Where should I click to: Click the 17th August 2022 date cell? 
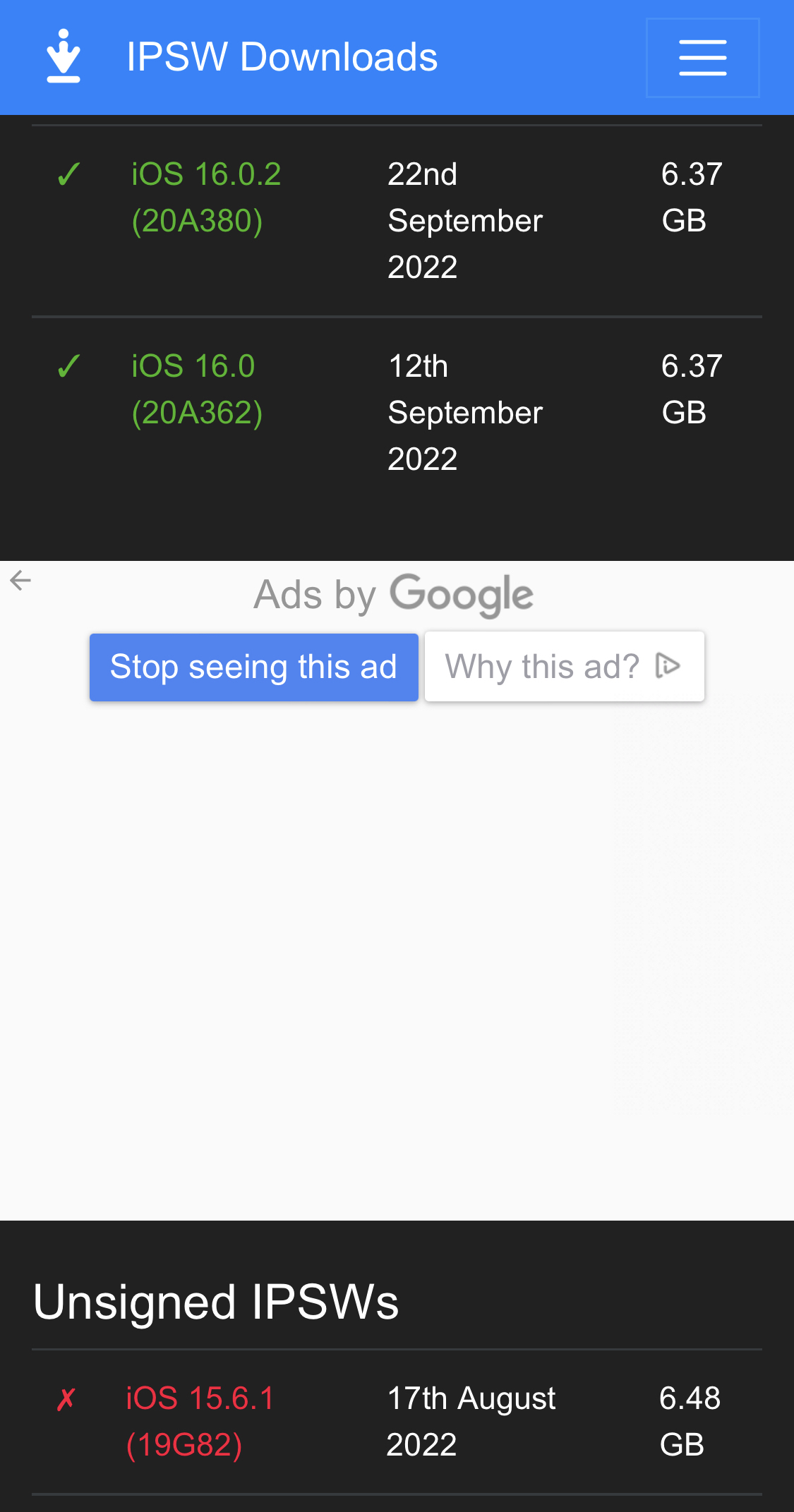(471, 1422)
